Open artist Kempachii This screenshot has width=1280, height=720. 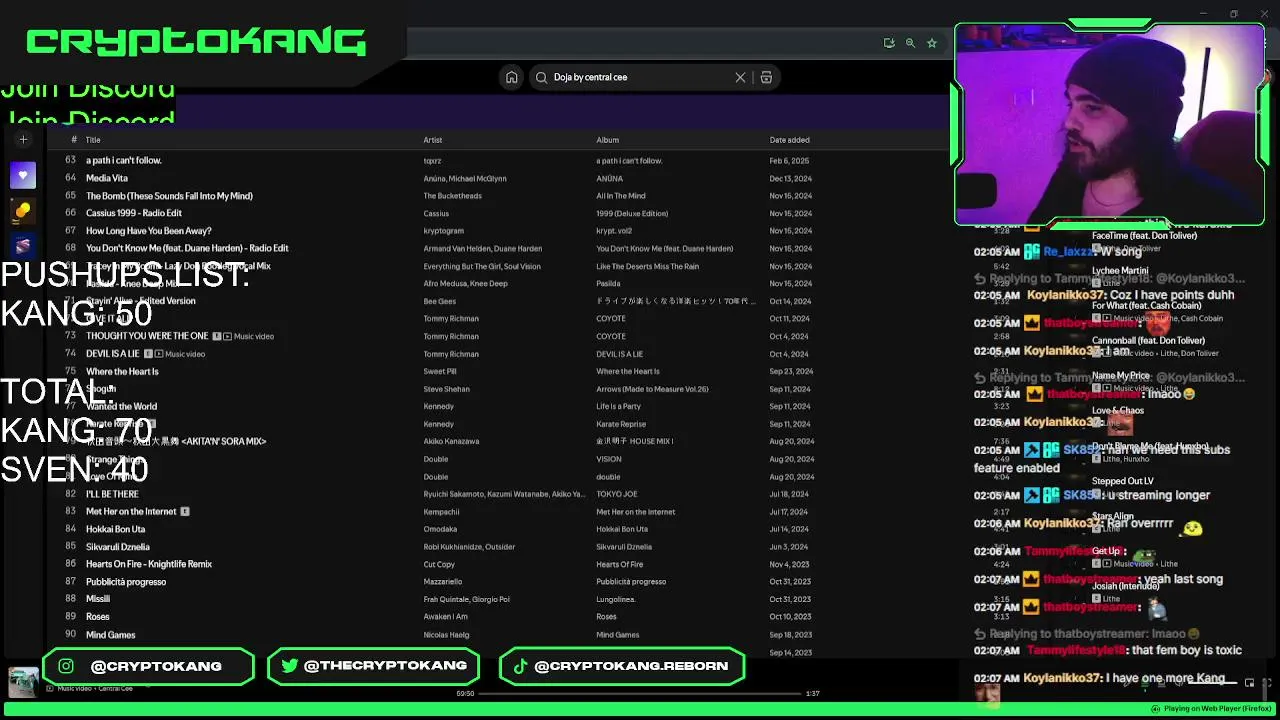(443, 512)
